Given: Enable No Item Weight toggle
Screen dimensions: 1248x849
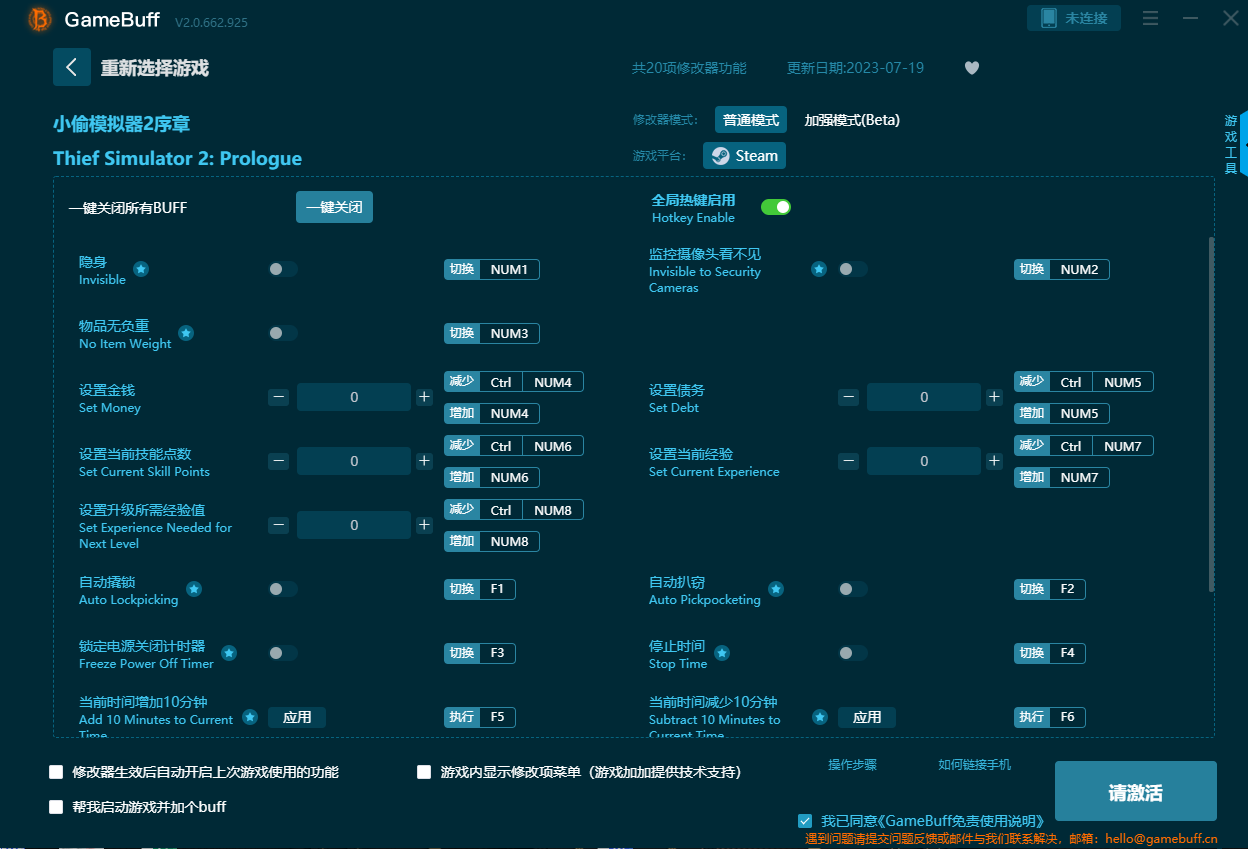Looking at the screenshot, I should (283, 333).
